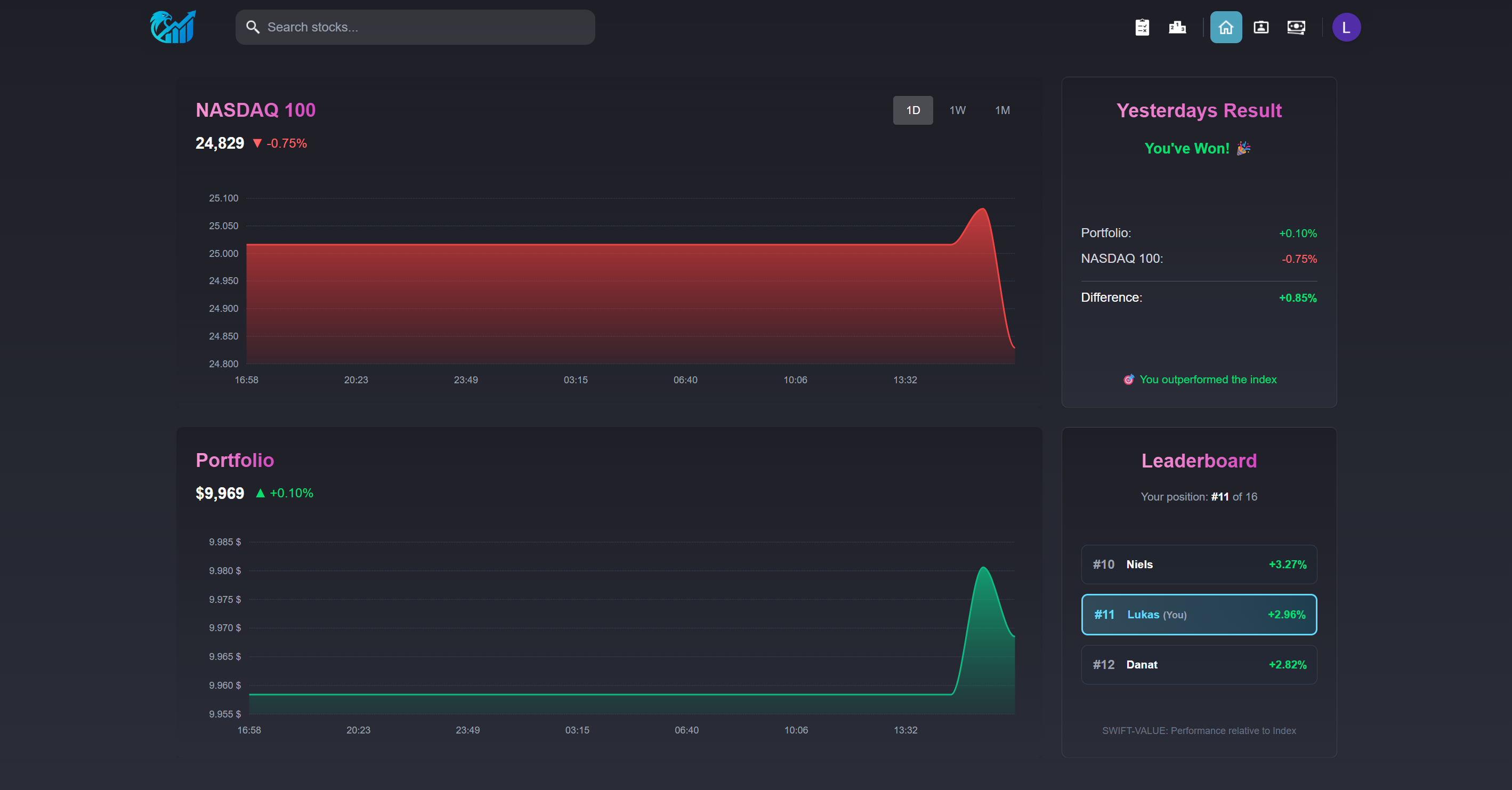Open the ID badge profile icon
The image size is (1512, 790).
click(1261, 27)
